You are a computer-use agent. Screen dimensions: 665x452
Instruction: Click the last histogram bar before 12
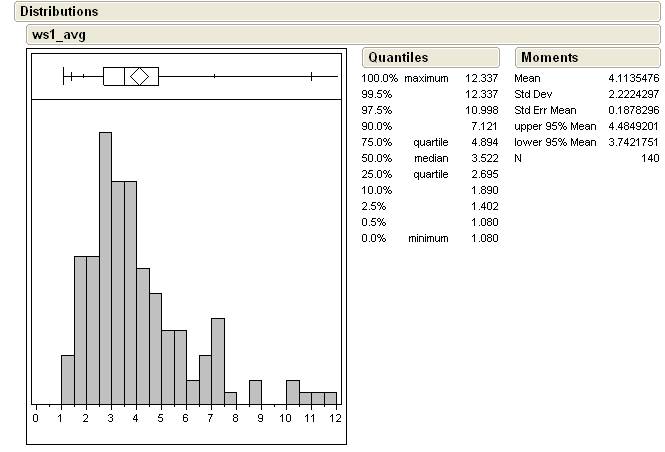click(330, 398)
